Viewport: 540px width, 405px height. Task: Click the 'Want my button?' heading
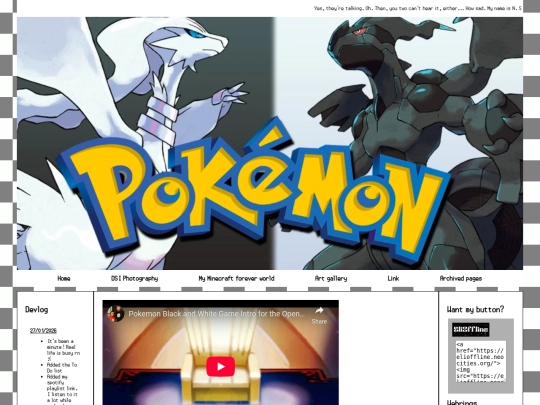(475, 309)
